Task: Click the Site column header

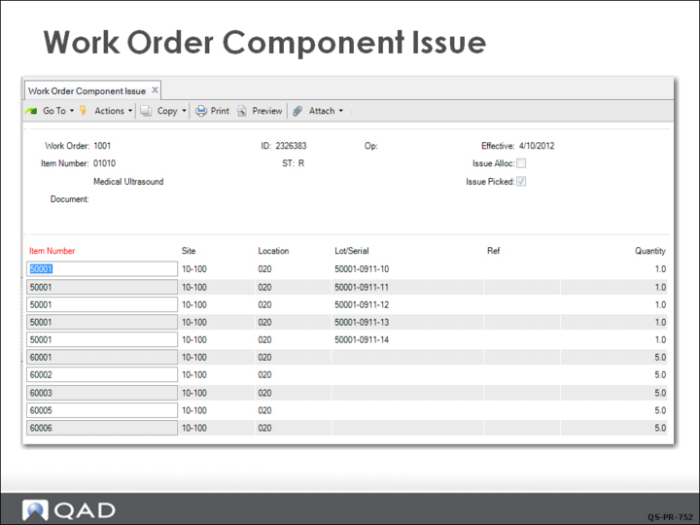Action: pyautogui.click(x=188, y=251)
